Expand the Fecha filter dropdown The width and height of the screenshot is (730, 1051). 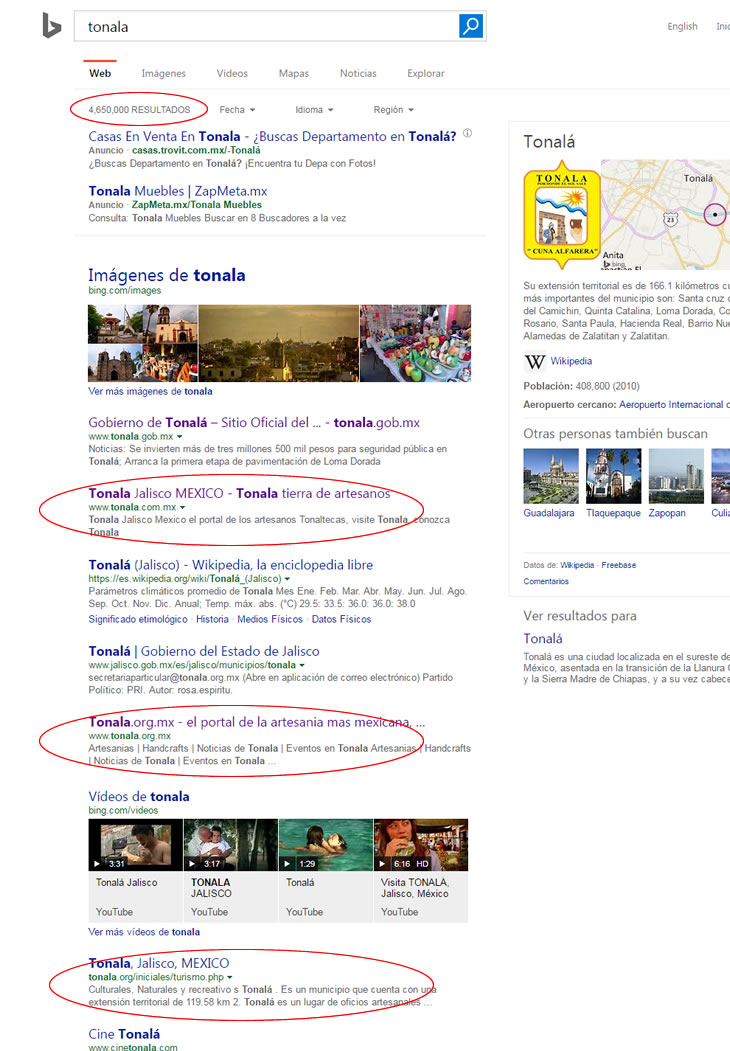click(237, 110)
